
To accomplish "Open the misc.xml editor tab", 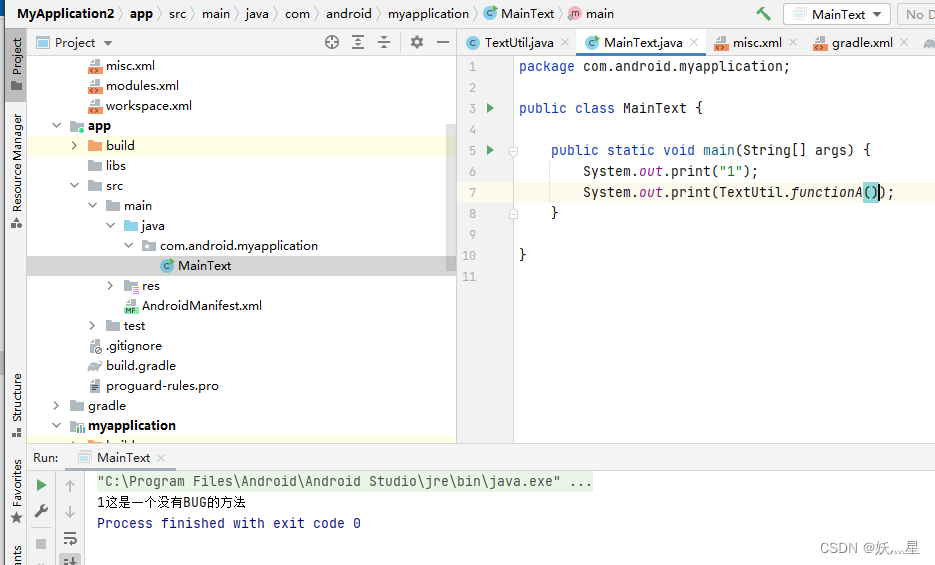I will point(757,42).
